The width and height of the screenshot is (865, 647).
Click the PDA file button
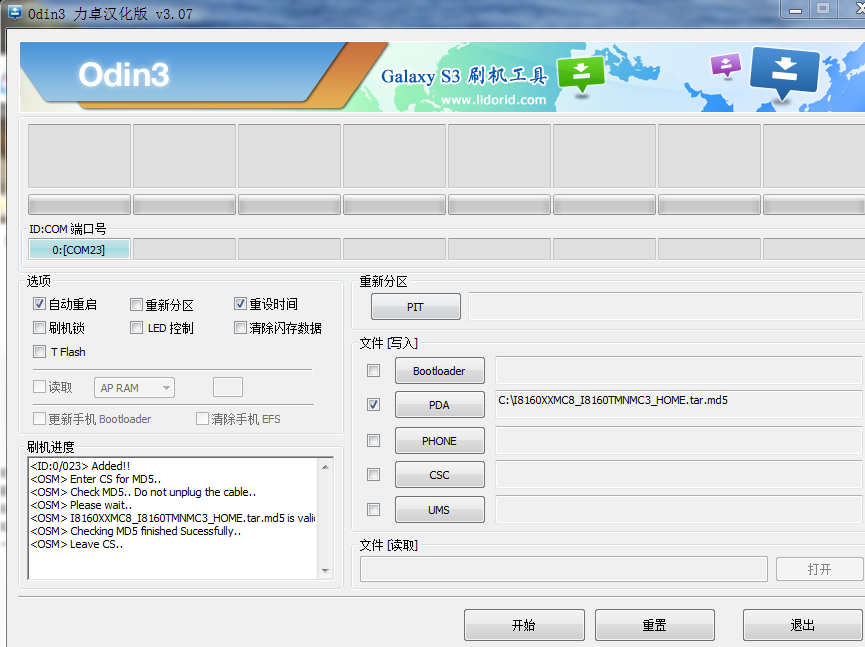[x=440, y=405]
